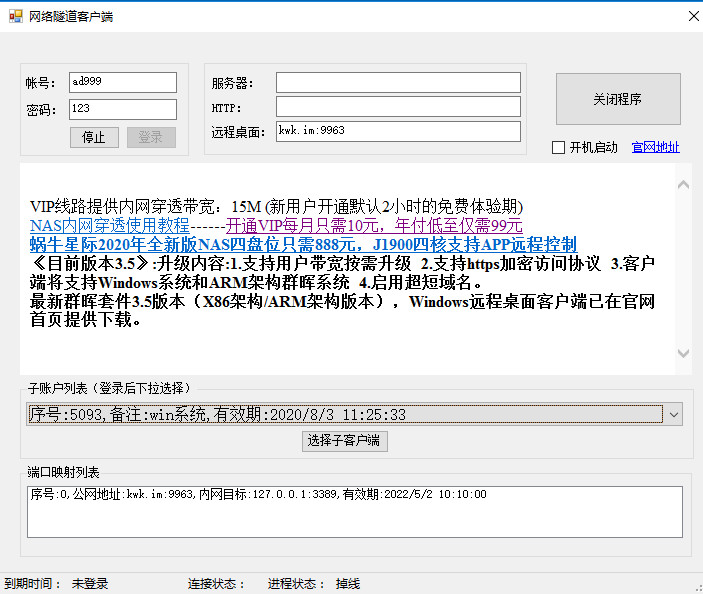Image resolution: width=703 pixels, height=594 pixels.
Task: Enable the 开机启动 checkbox
Action: click(x=559, y=148)
